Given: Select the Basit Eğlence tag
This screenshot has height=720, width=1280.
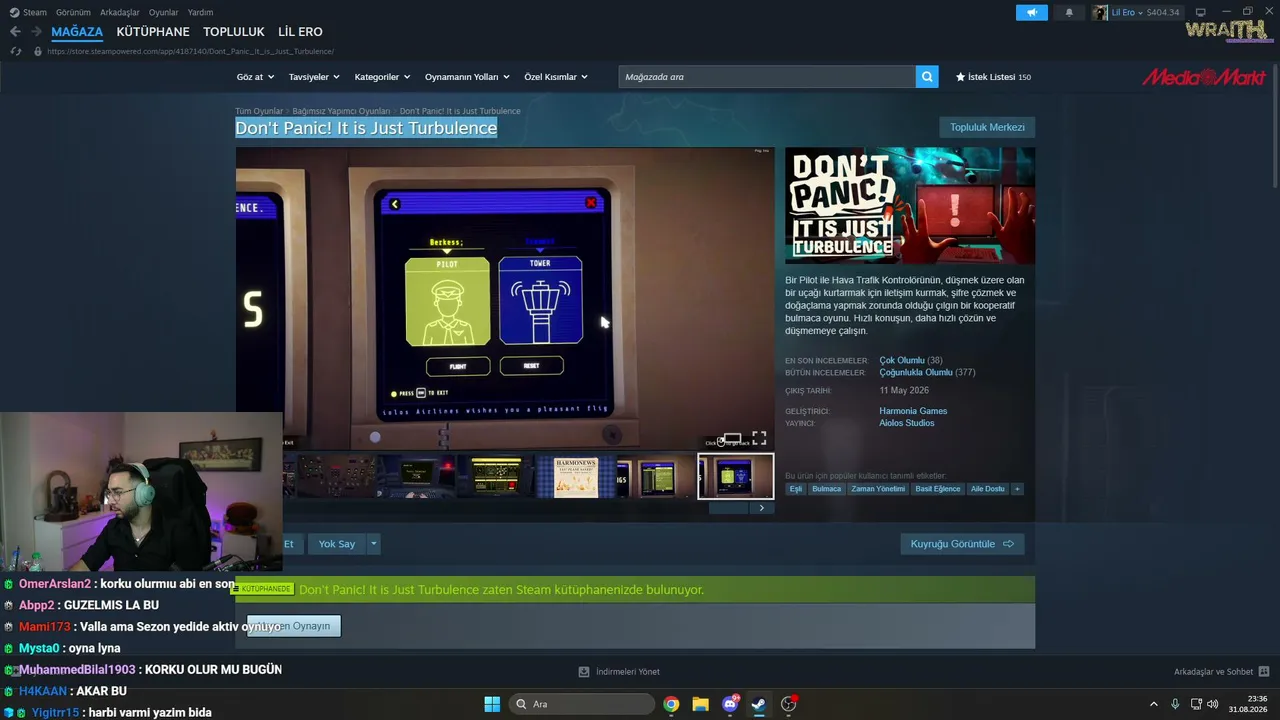Looking at the screenshot, I should coord(938,489).
